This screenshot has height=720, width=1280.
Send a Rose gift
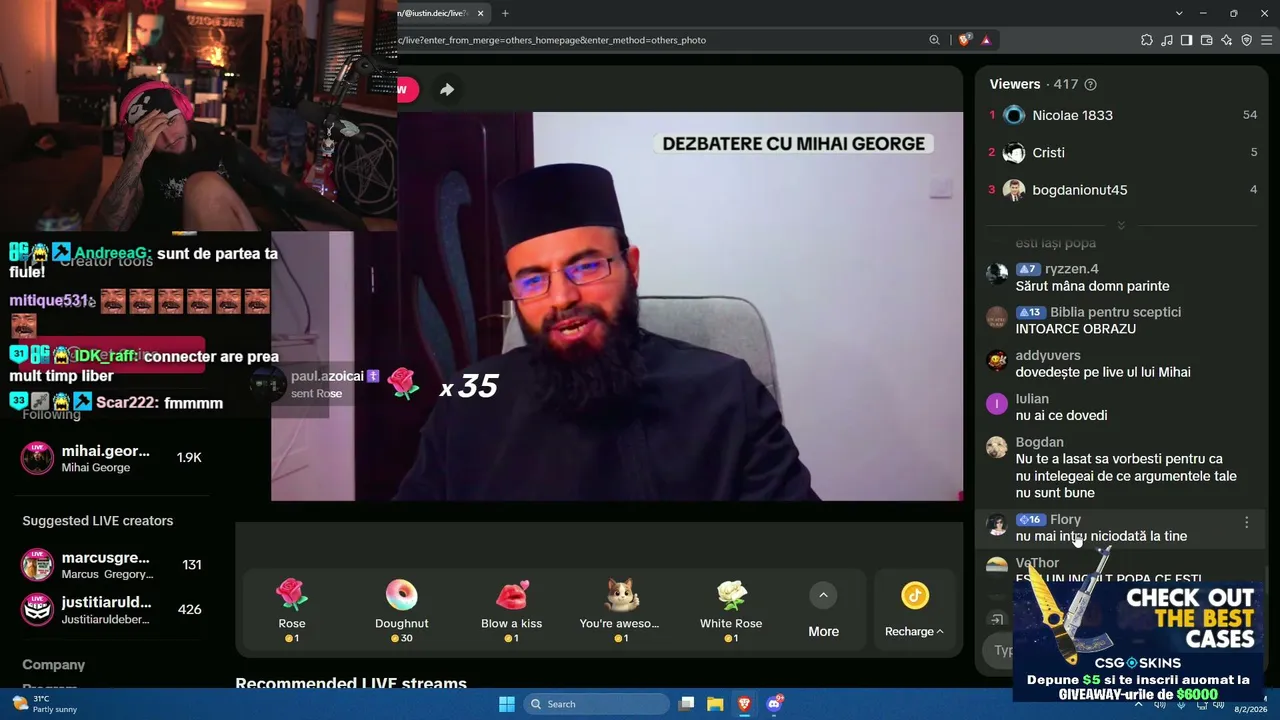[x=291, y=609]
